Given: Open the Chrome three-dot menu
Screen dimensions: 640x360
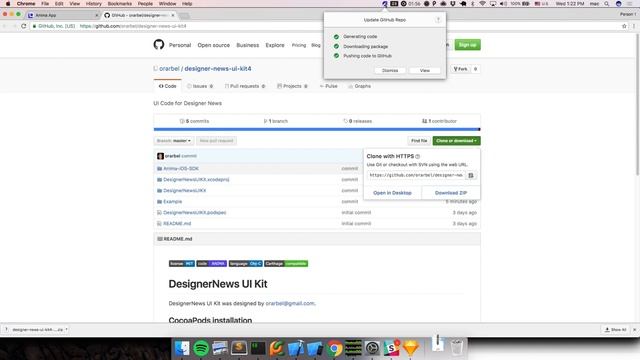Looking at the screenshot, I should [x=634, y=26].
